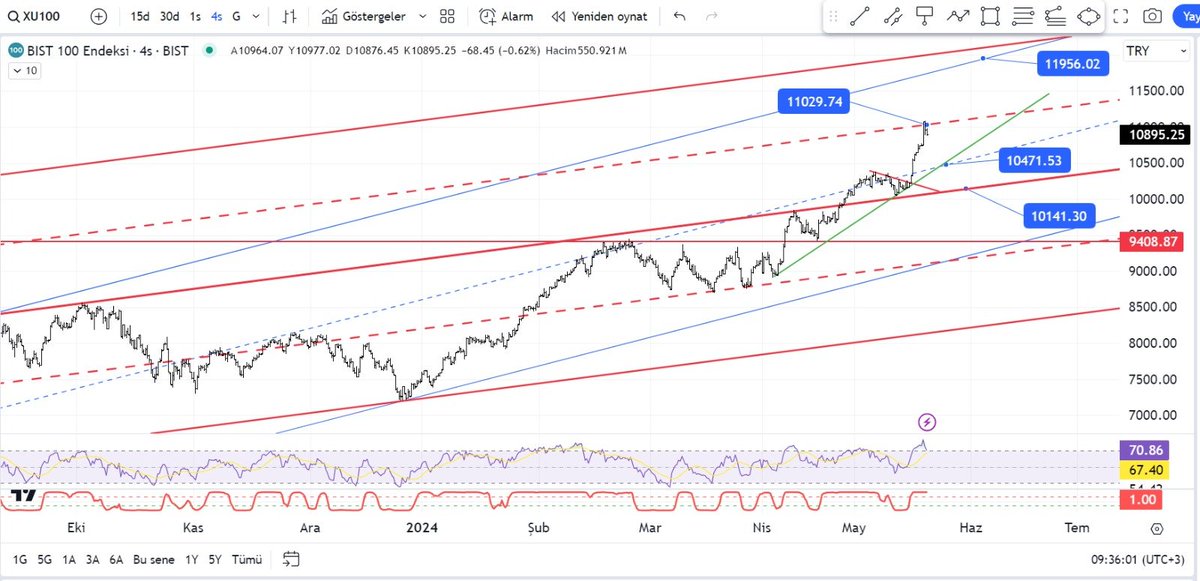The height and width of the screenshot is (581, 1200).
Task: Select the Fibonacci Retracement tool
Action: 1024,16
